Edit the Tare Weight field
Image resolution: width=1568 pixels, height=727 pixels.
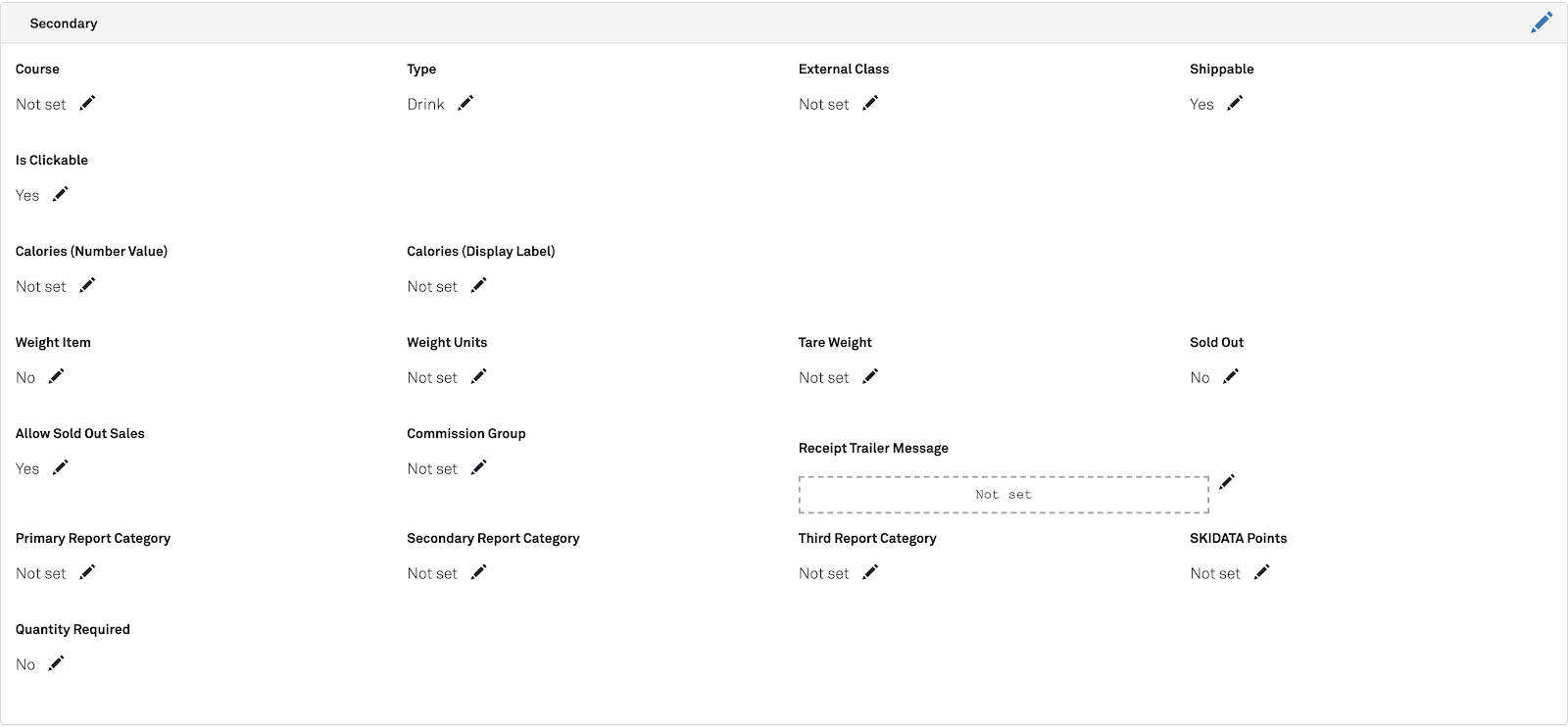tap(870, 376)
